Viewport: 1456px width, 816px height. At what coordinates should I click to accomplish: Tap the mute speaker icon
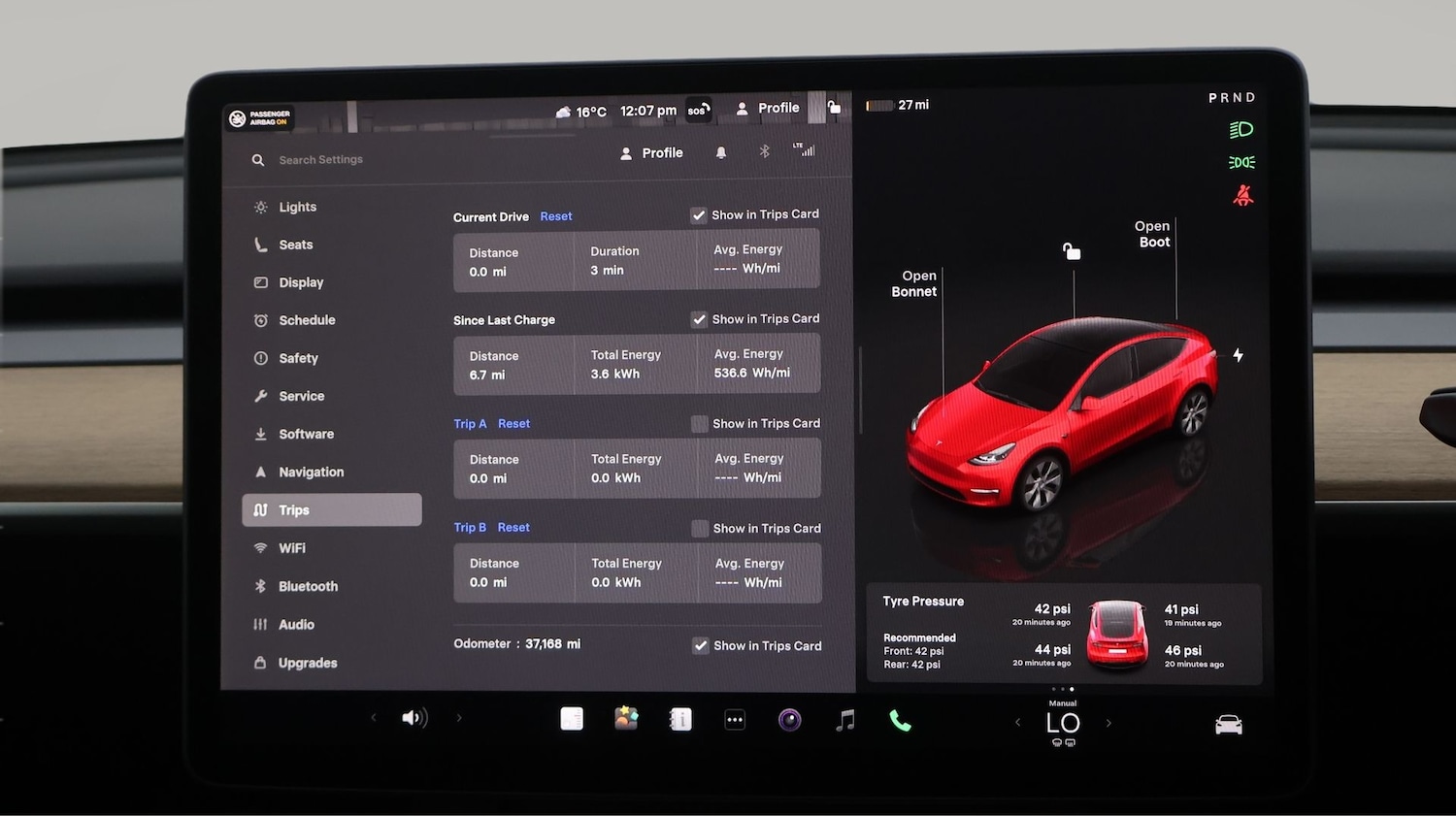click(x=414, y=717)
